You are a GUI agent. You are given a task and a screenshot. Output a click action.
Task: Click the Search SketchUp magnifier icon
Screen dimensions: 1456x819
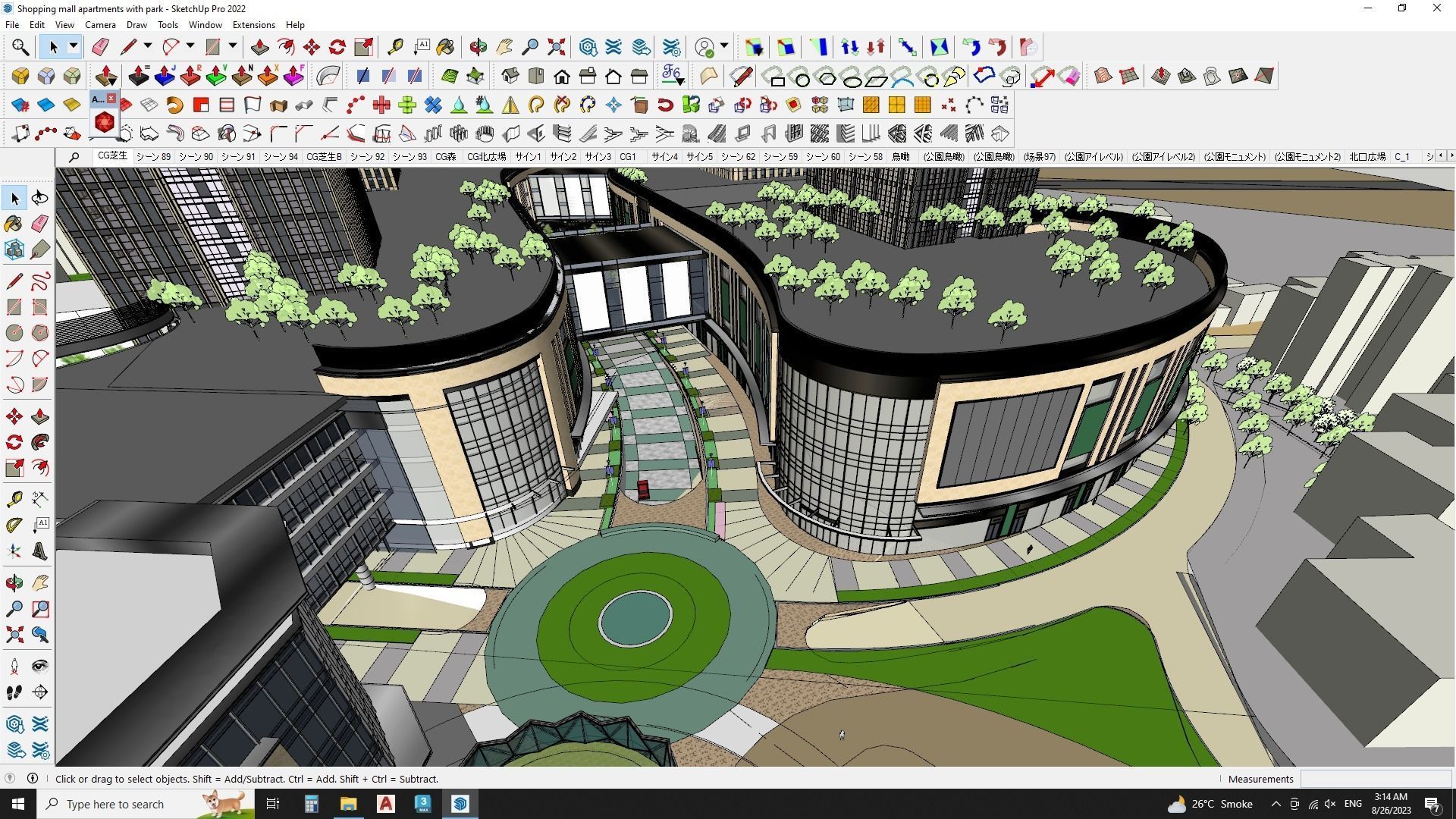[20, 47]
